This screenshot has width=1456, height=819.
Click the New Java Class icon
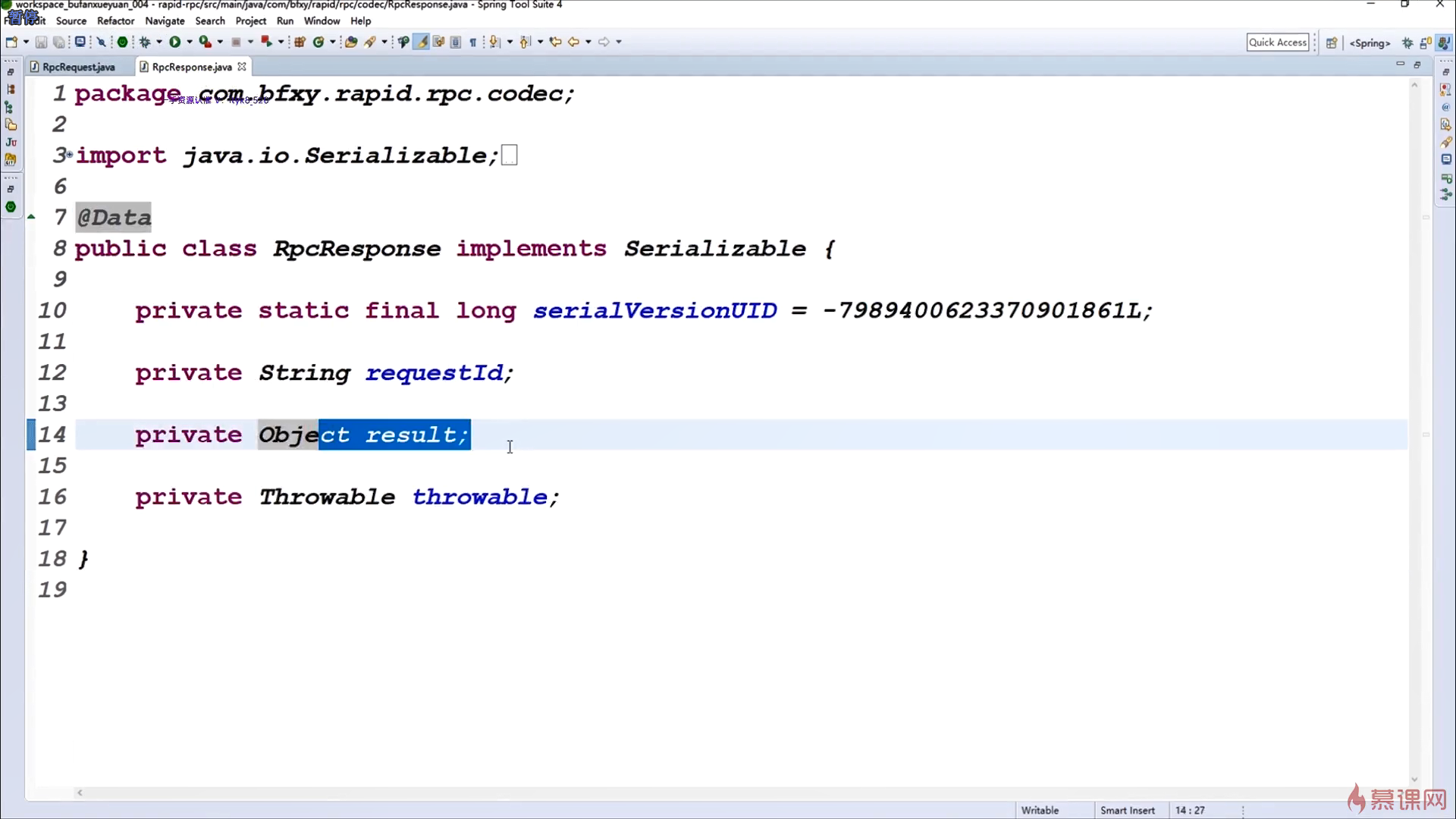coord(318,42)
